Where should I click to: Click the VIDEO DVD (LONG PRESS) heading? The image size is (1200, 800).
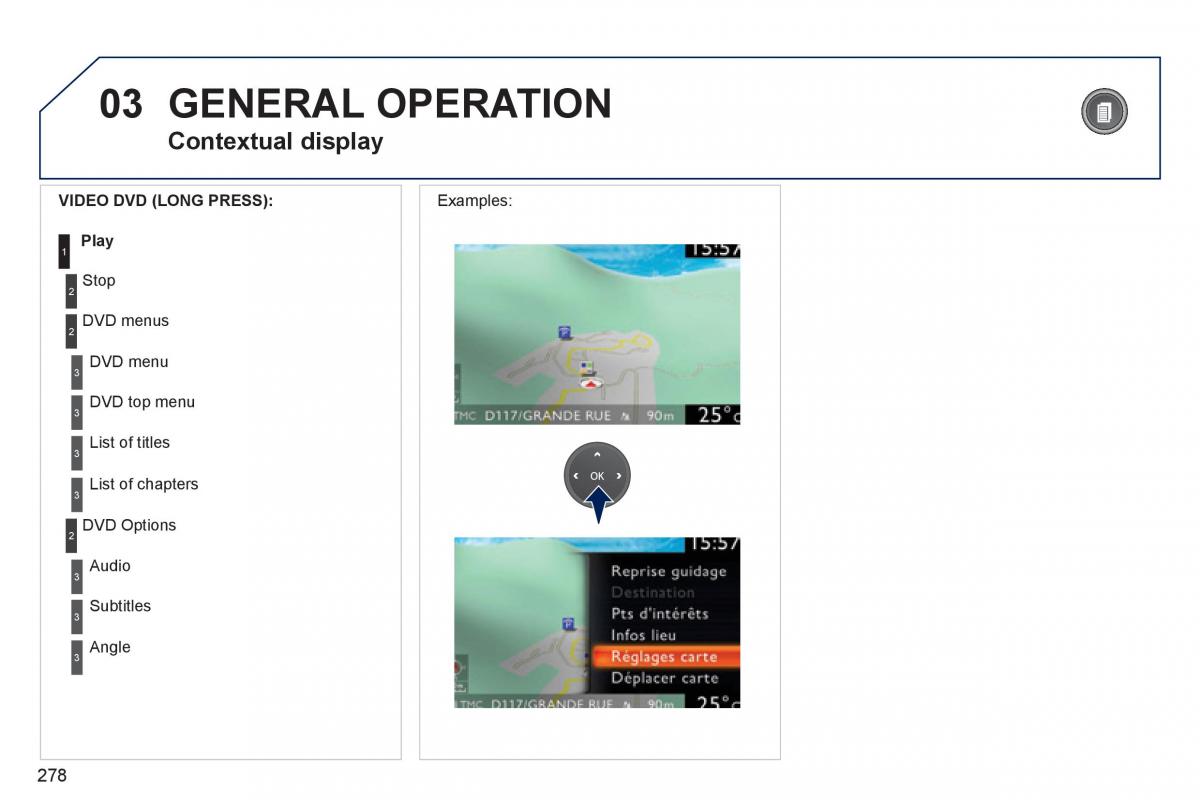[x=166, y=200]
